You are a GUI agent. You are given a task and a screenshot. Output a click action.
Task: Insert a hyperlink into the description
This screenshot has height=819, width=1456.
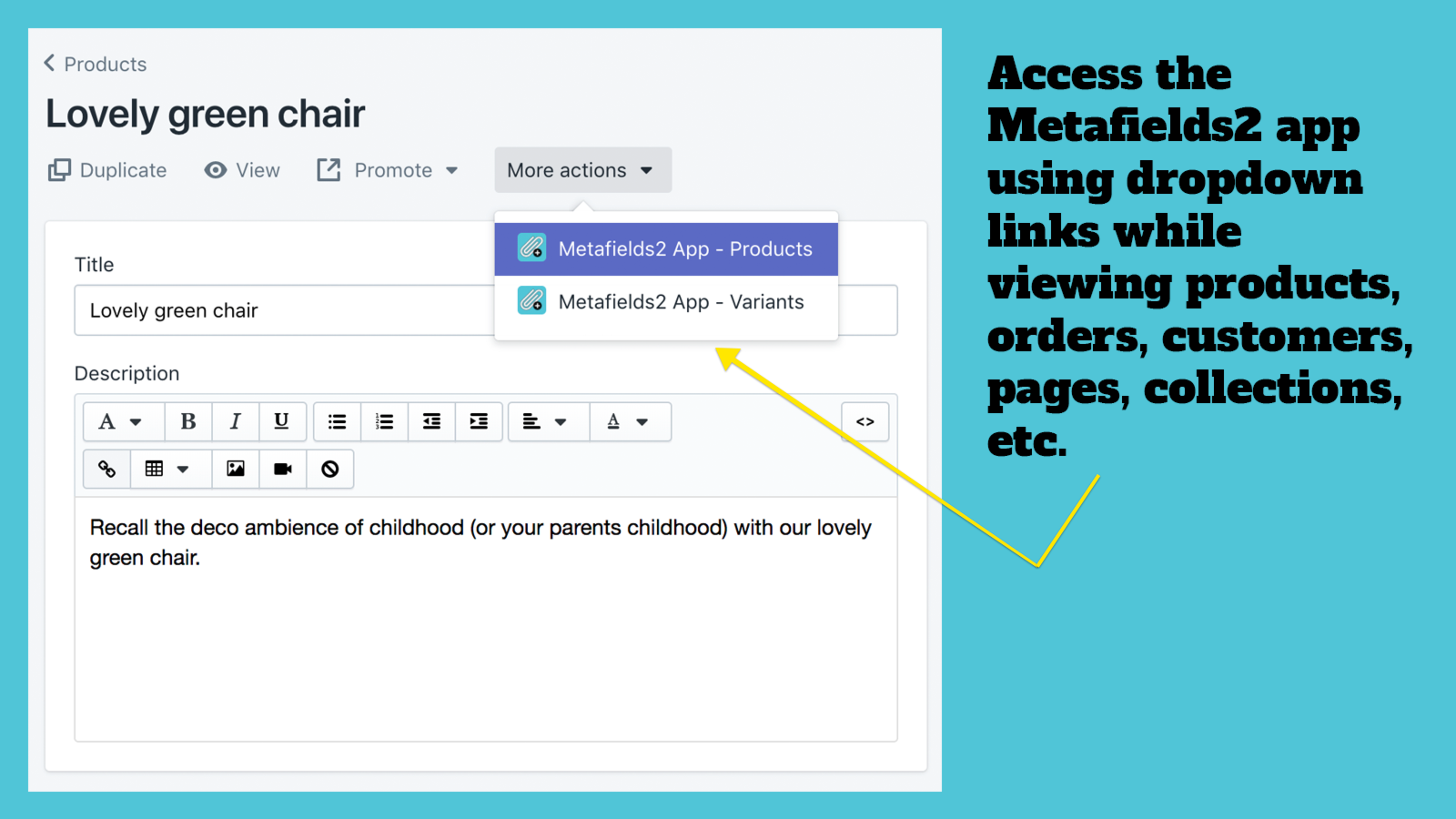click(106, 469)
